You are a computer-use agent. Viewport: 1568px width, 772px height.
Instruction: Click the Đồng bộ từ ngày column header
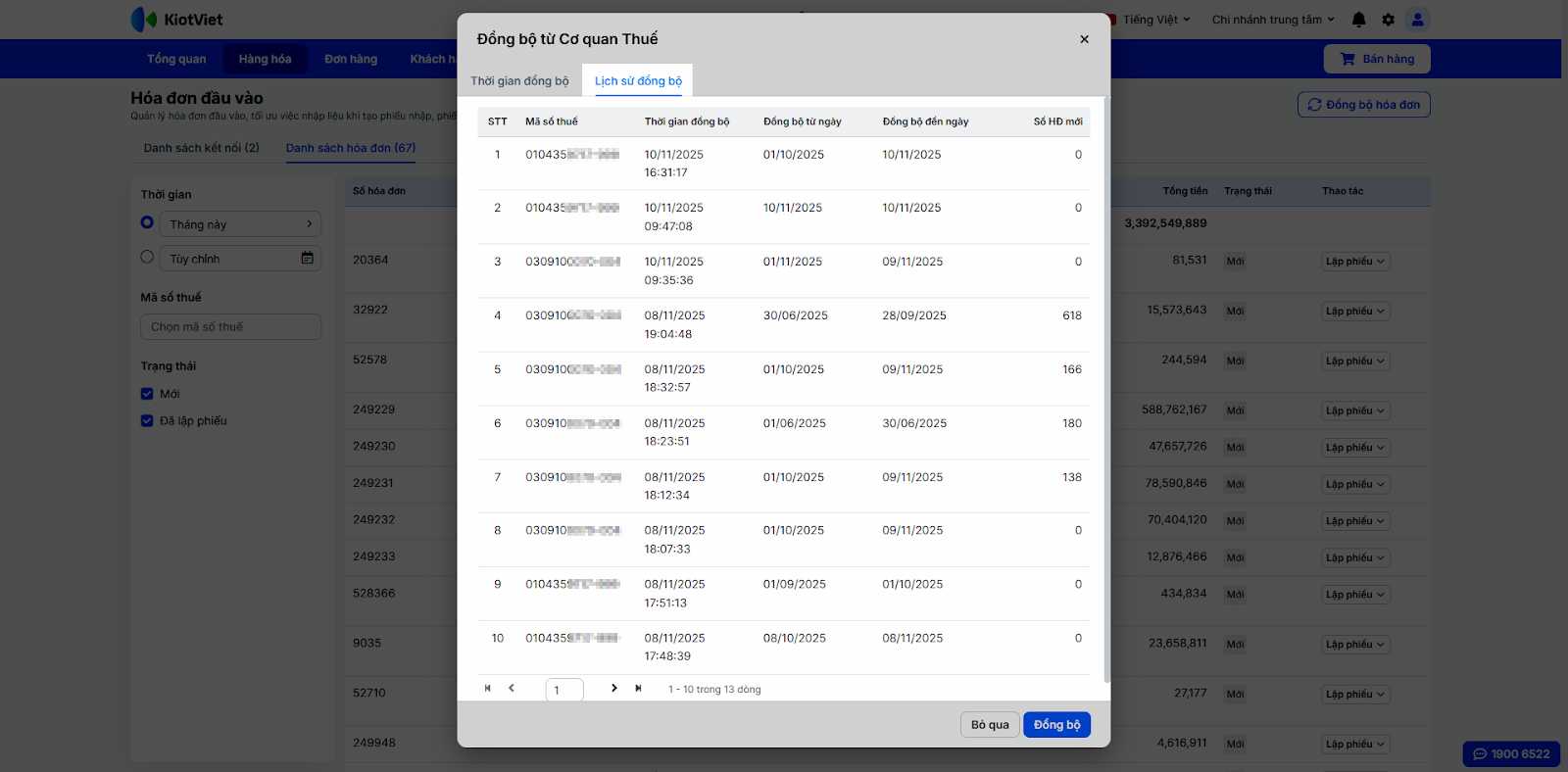(x=803, y=121)
